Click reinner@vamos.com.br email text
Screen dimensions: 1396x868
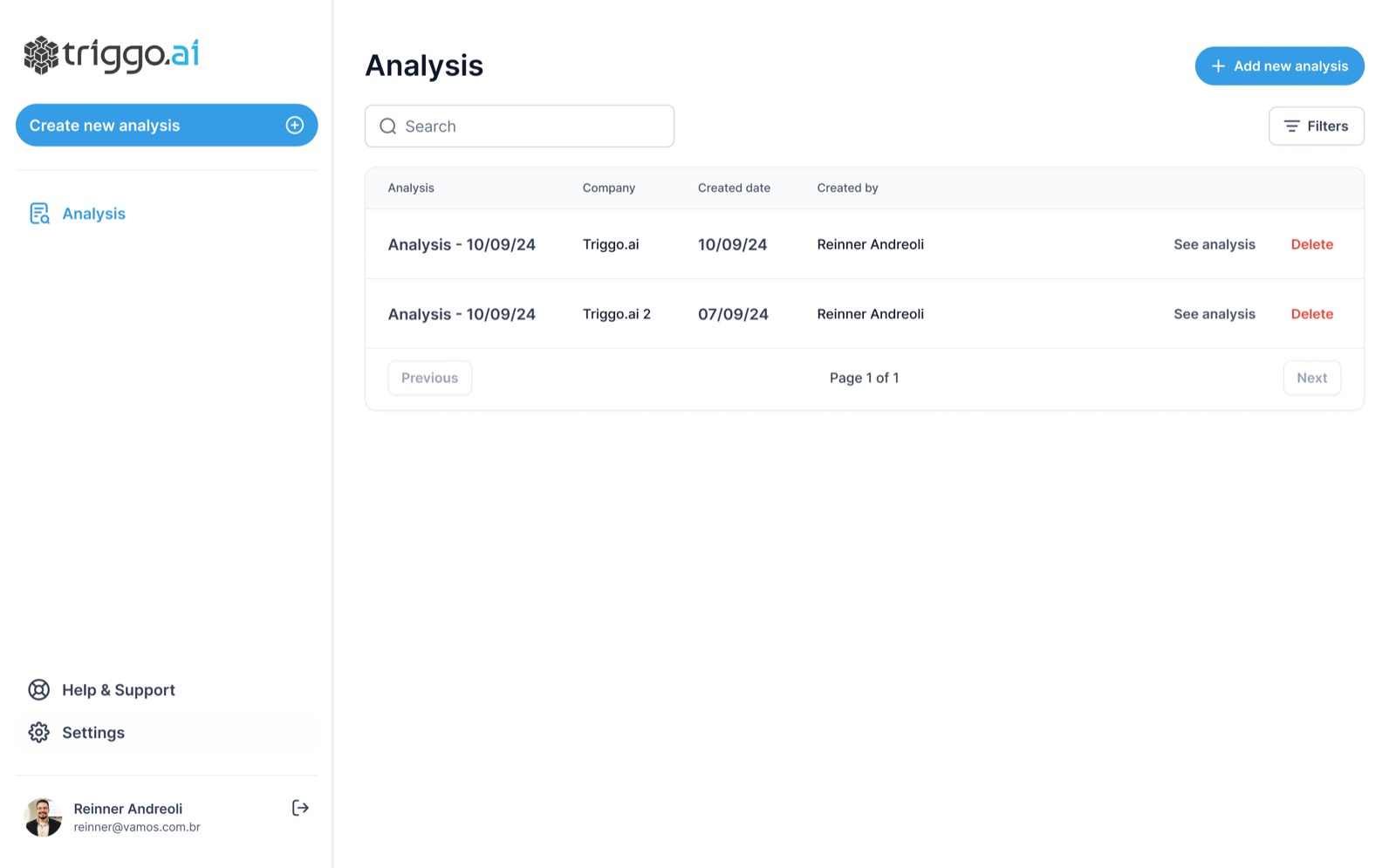pyautogui.click(x=137, y=827)
